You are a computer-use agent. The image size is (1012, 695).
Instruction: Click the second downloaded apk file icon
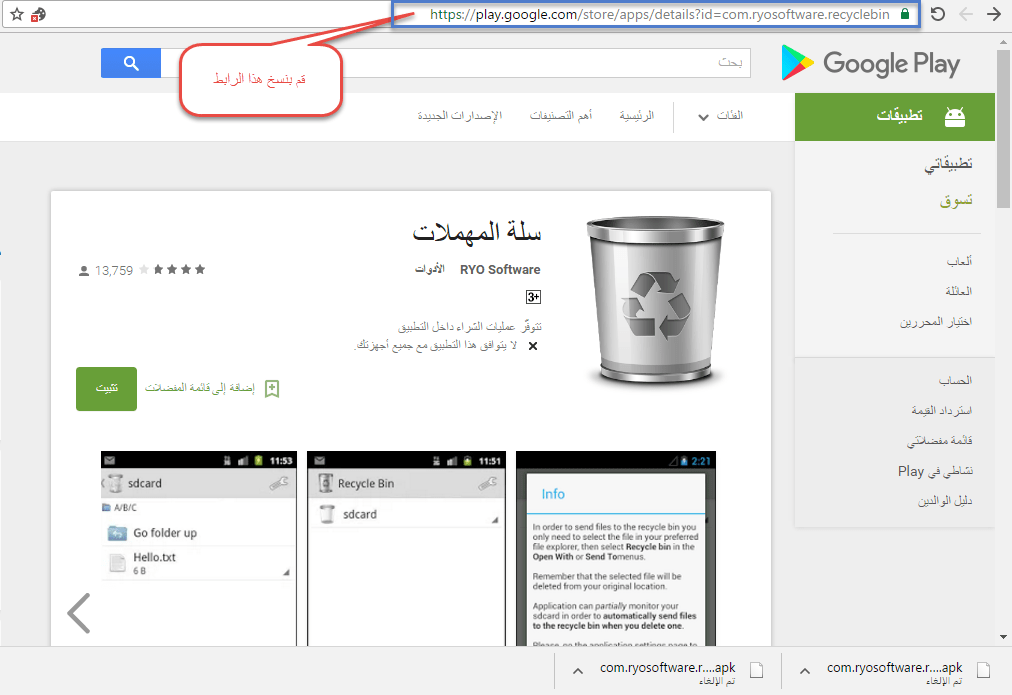coord(756,670)
